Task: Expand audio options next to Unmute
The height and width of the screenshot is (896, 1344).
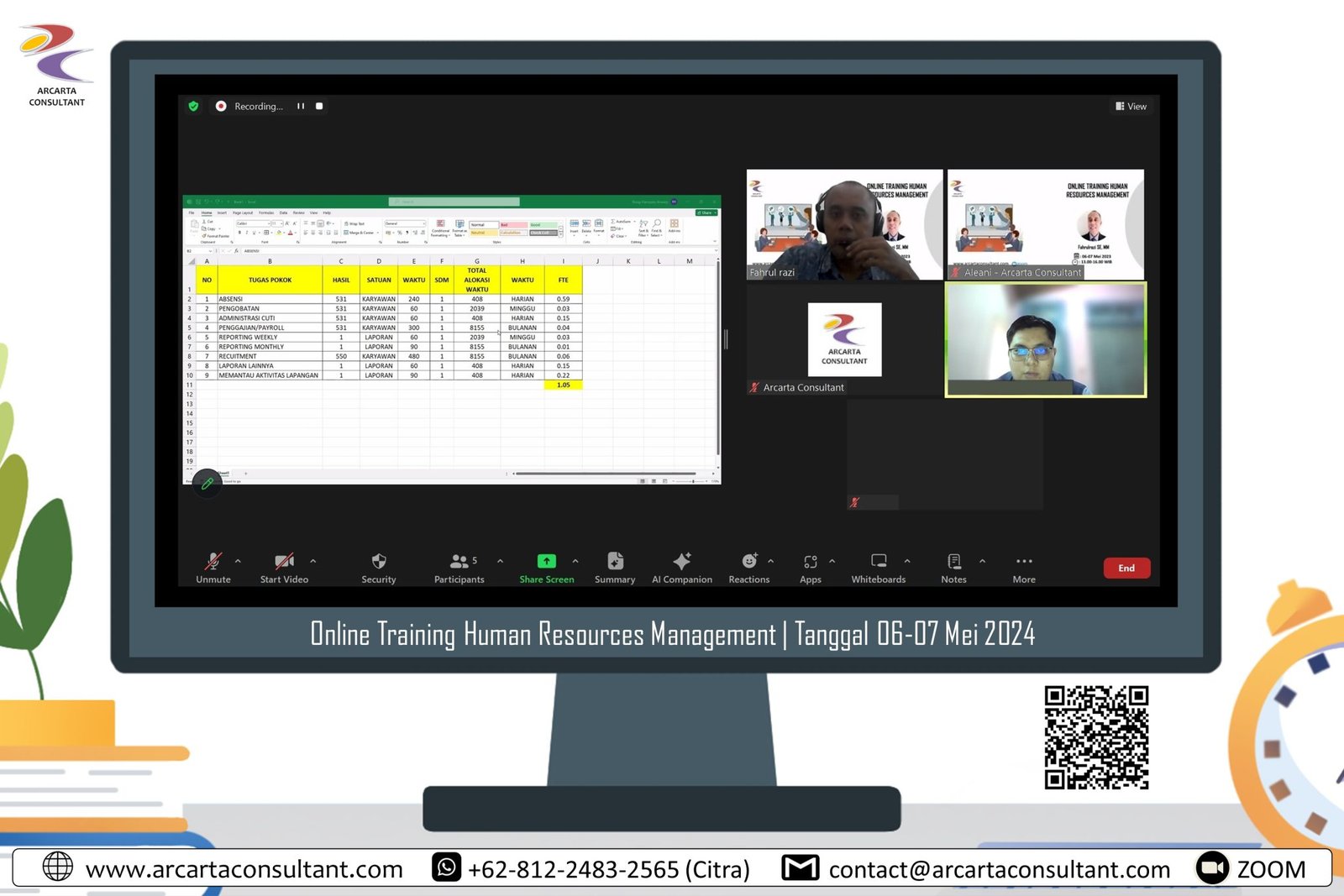Action: 238,561
